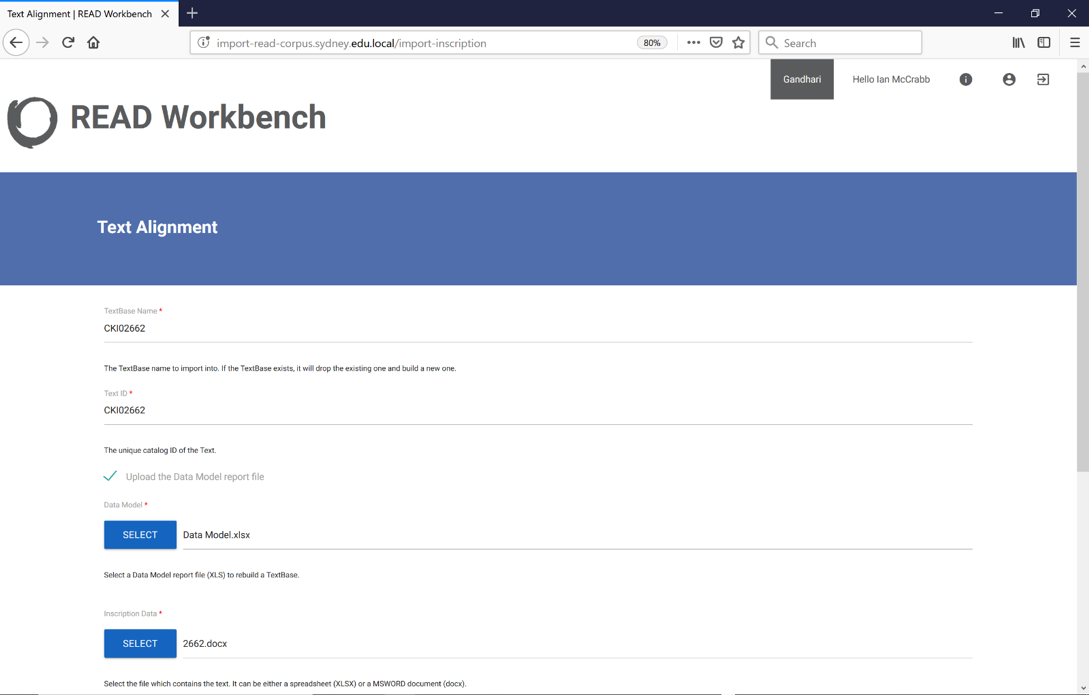
Task: Show sidebars icon in Firefox toolbar
Action: pyautogui.click(x=1044, y=42)
